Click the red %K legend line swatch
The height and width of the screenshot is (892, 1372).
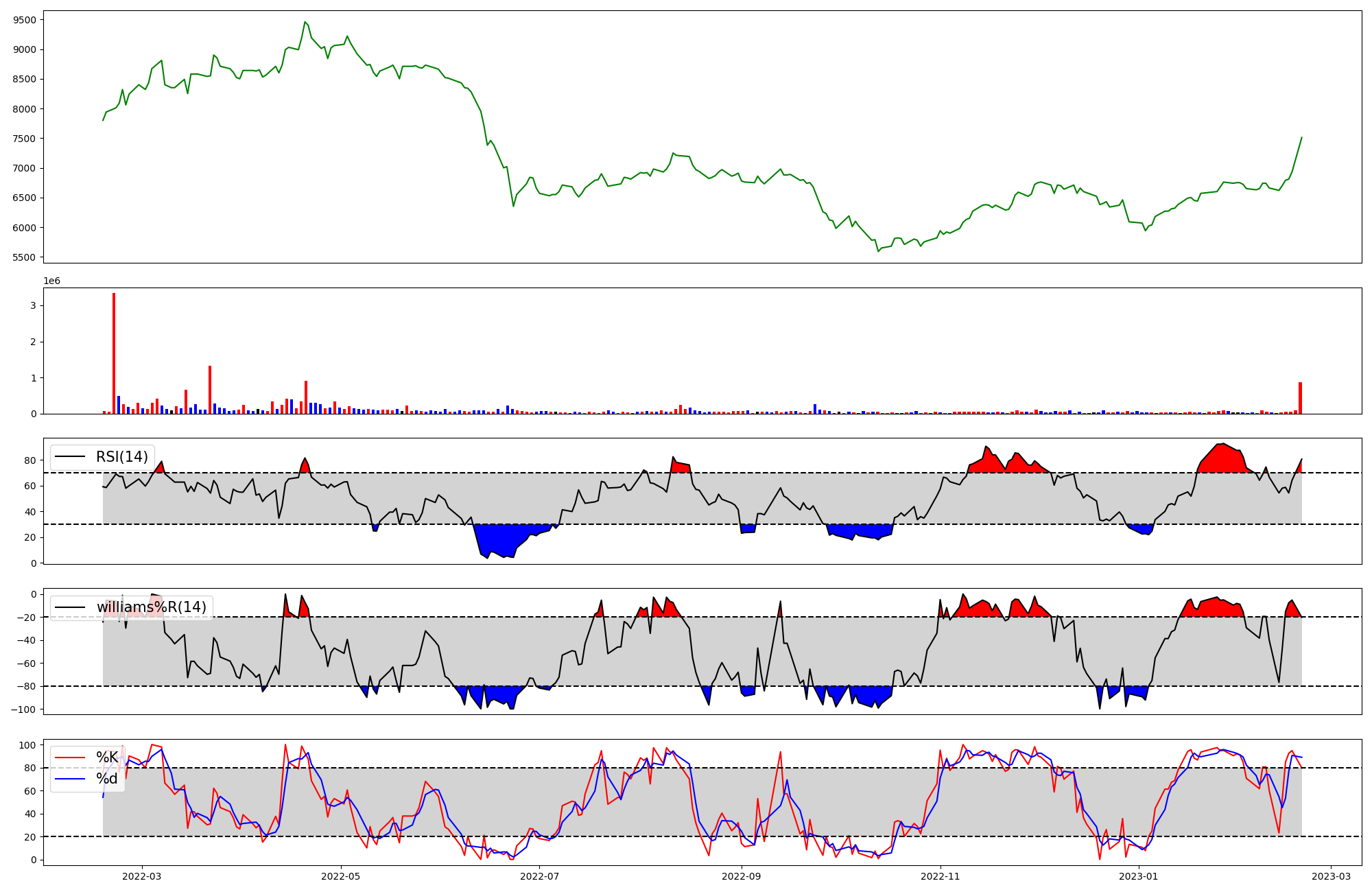click(70, 758)
